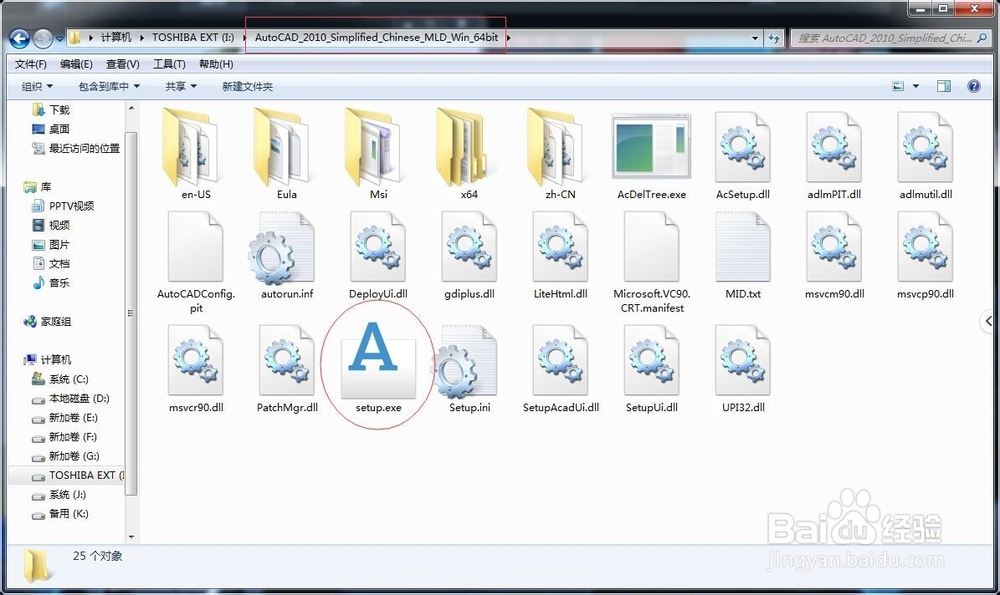Select the LiteHtml.dll file
The height and width of the screenshot is (595, 1000).
tap(560, 256)
